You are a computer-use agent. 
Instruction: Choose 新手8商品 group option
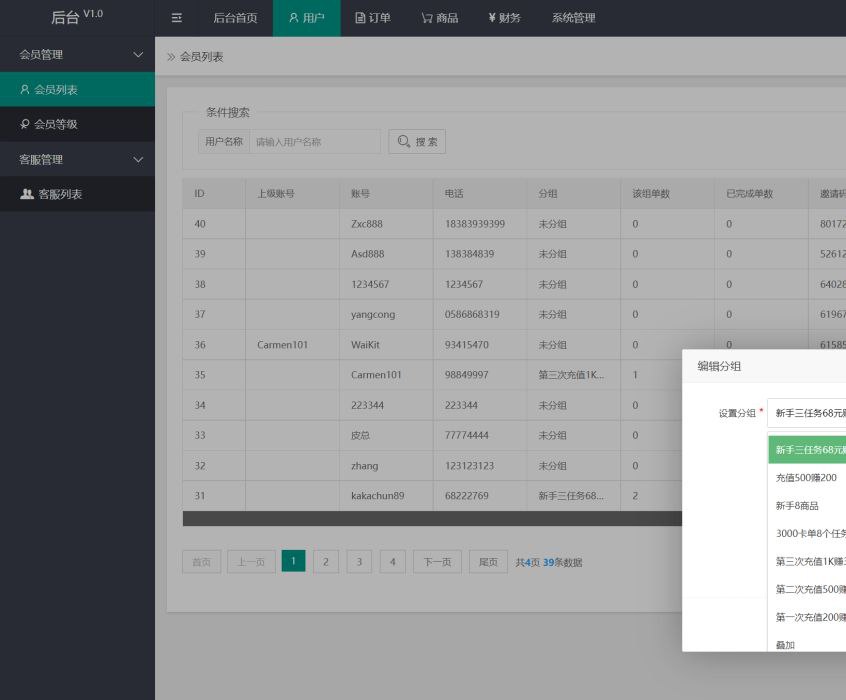coord(797,506)
